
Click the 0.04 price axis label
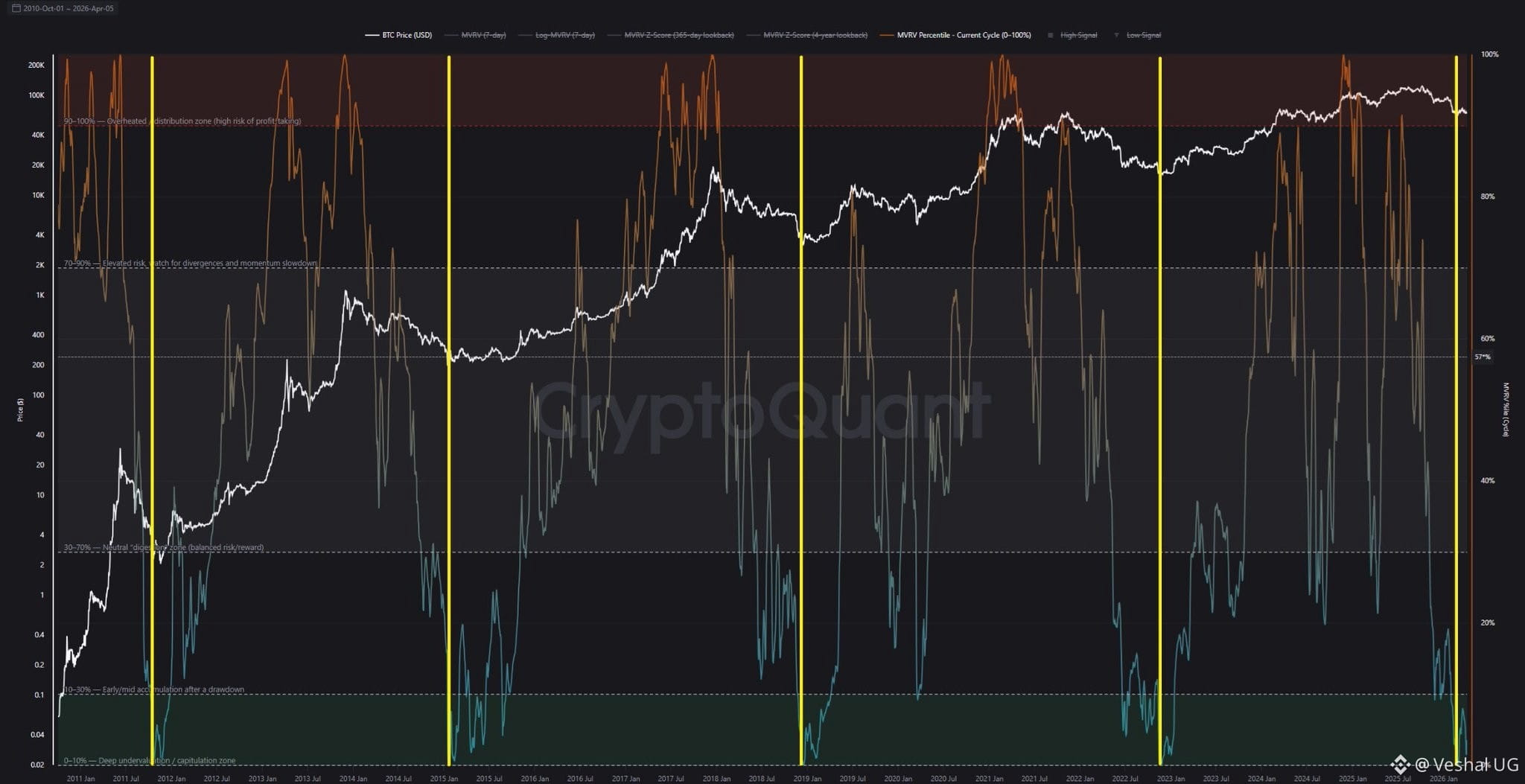click(38, 735)
